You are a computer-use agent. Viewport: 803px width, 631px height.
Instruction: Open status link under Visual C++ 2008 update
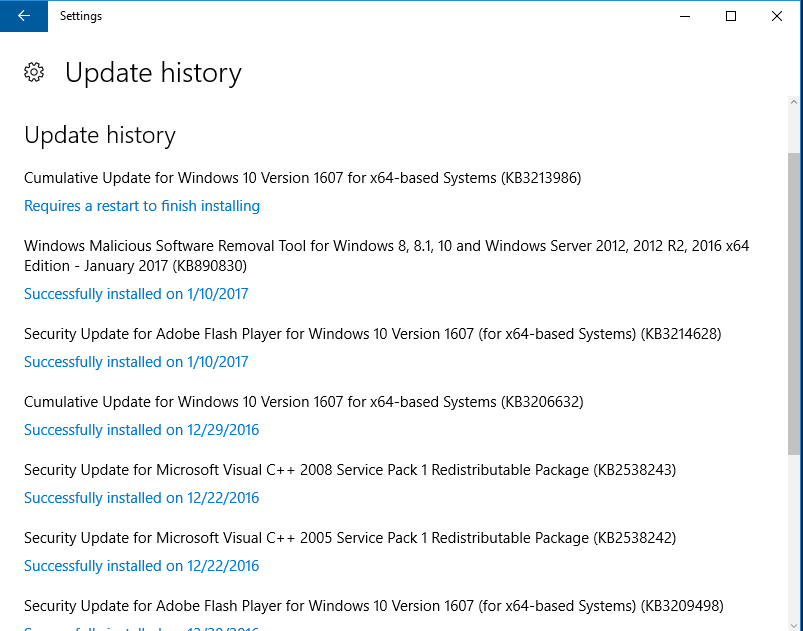pos(141,498)
